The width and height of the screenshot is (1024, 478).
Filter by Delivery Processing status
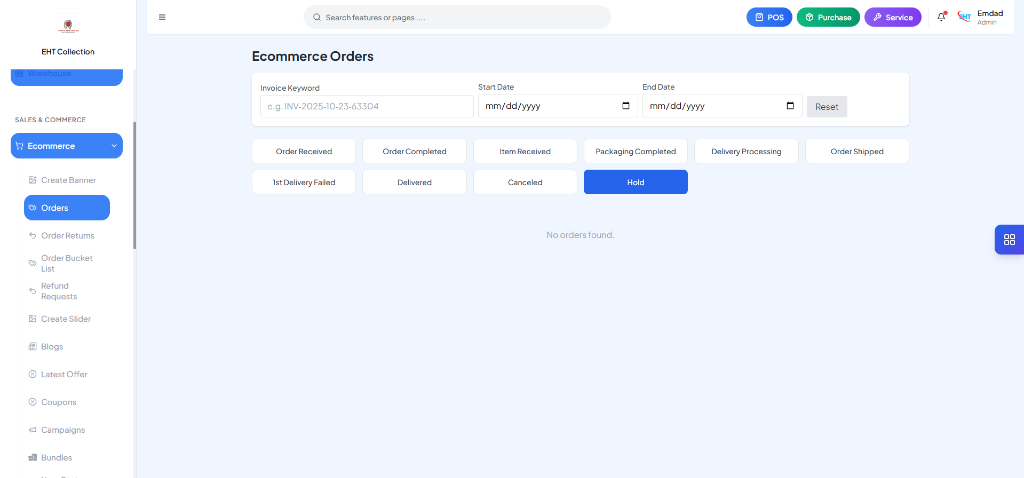pyautogui.click(x=746, y=151)
